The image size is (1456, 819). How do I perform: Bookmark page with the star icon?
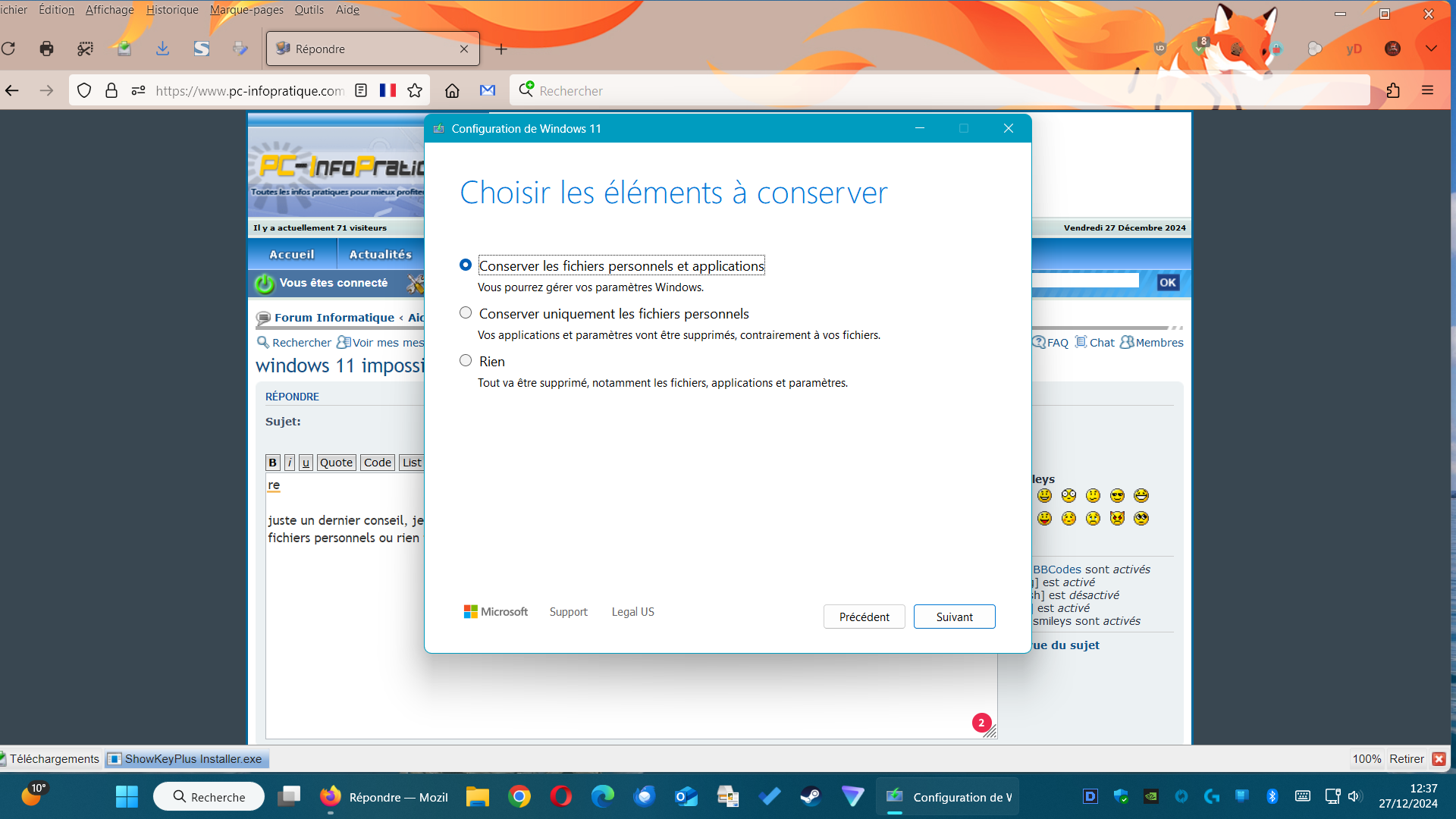coord(415,91)
